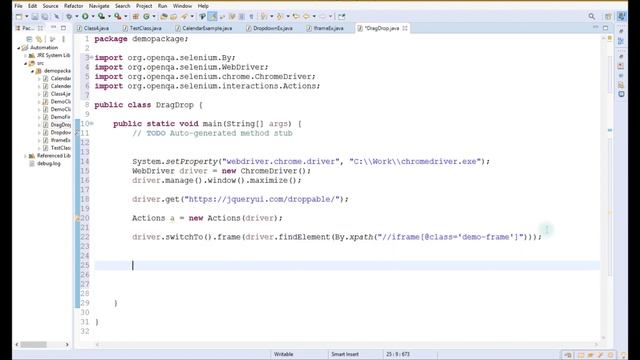The image size is (640, 360).
Task: Switch to Class4.java editor tab
Action: 93,28
